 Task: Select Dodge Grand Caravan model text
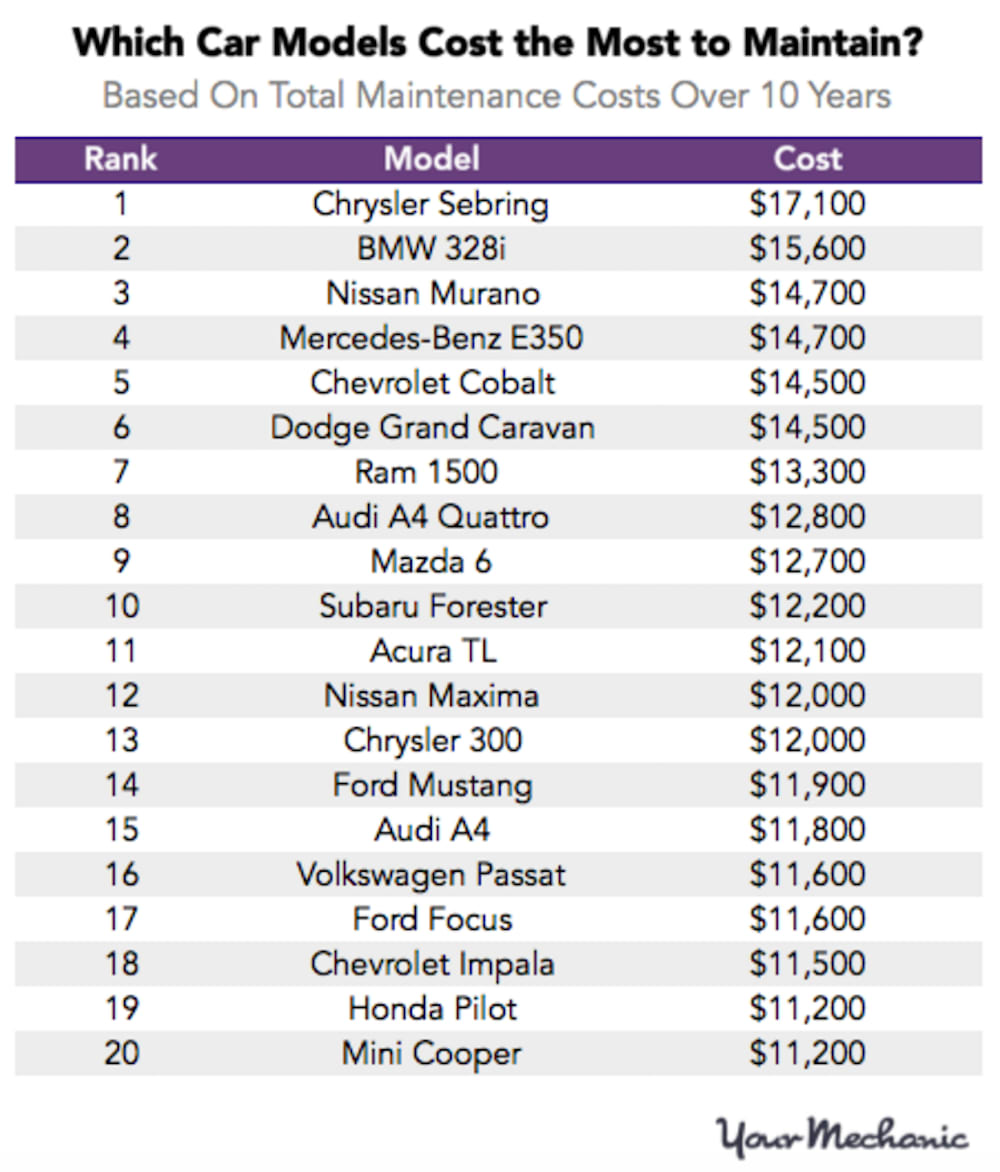[x=432, y=428]
